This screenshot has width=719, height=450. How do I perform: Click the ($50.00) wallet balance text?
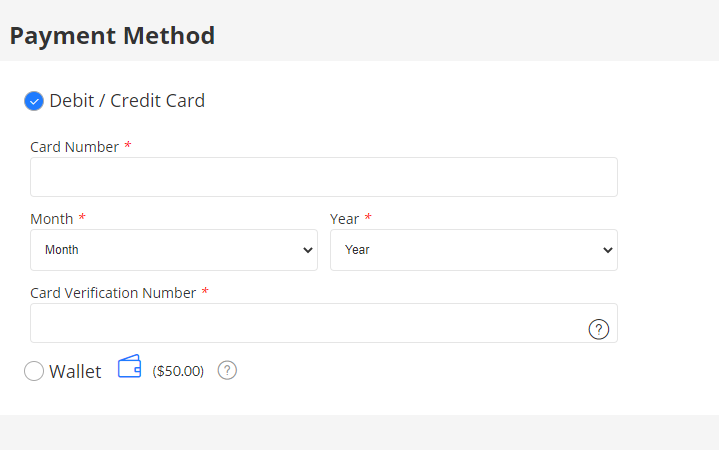(x=178, y=371)
